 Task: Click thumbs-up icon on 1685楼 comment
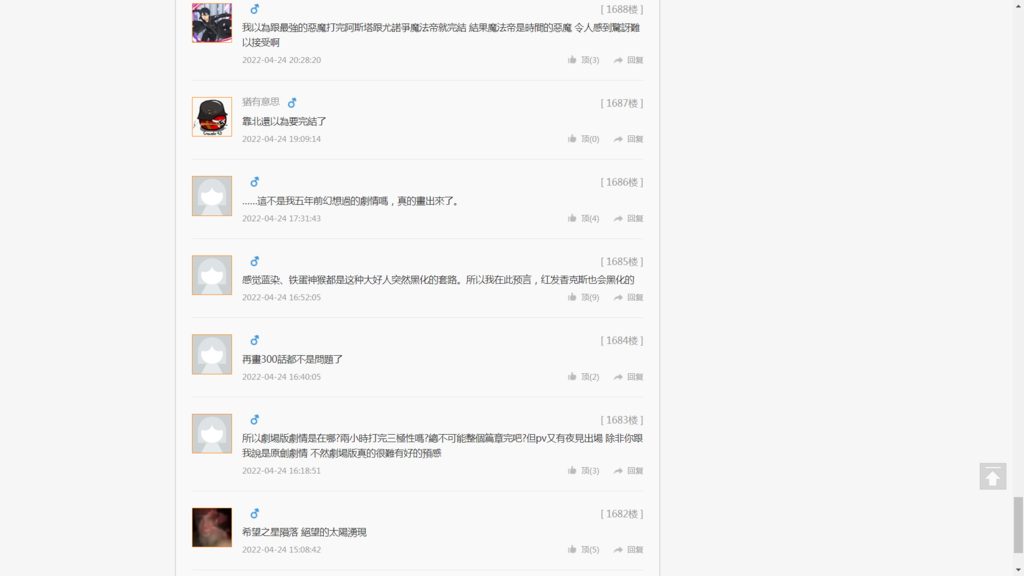tap(571, 297)
